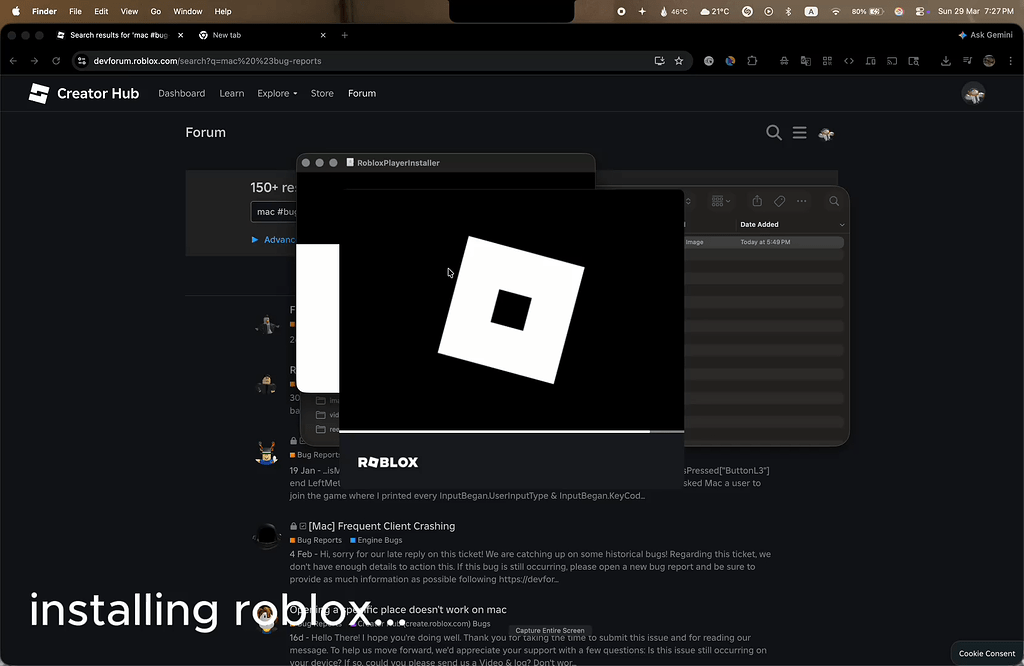This screenshot has height=666, width=1024.
Task: Click the installer progress bar
Action: tap(511, 432)
